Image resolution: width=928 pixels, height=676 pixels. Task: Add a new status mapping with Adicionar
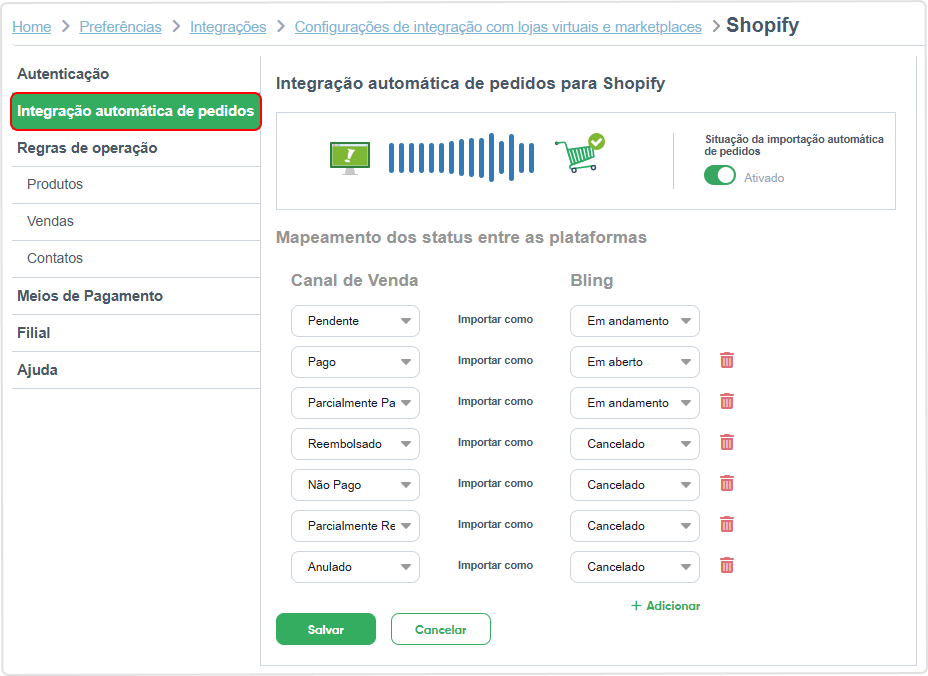[x=665, y=606]
